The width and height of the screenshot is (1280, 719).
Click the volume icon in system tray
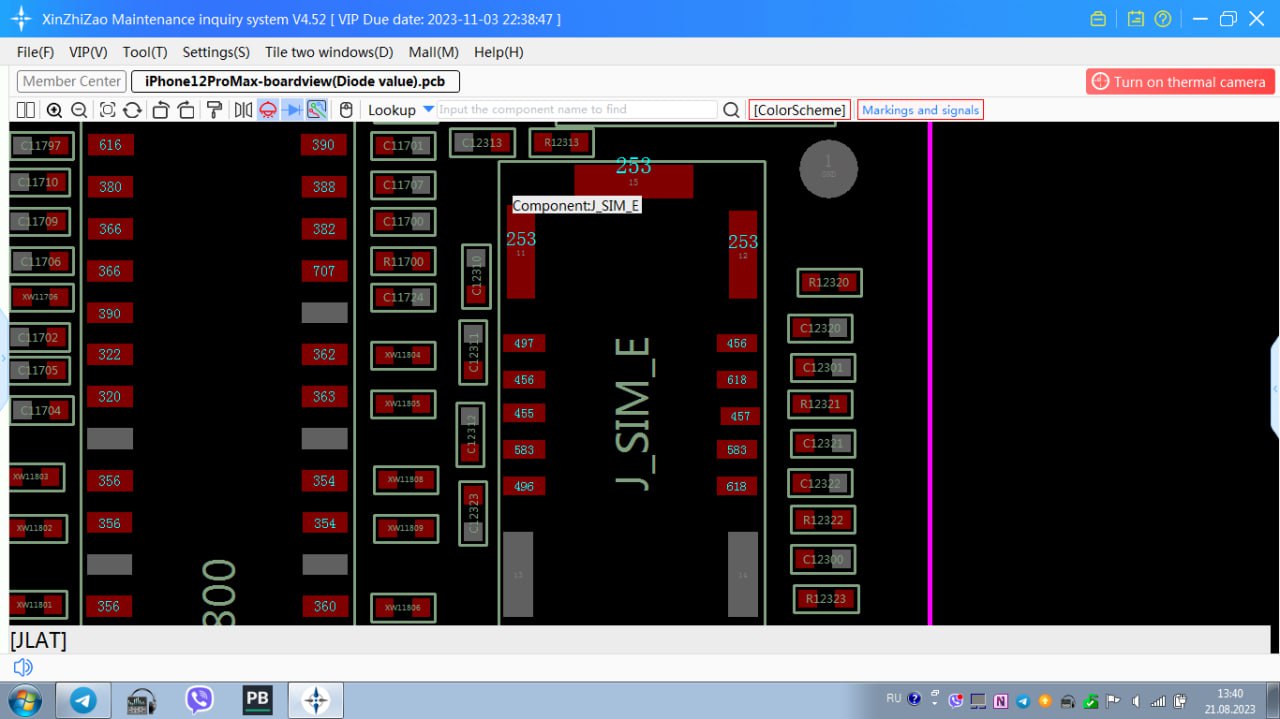(1135, 701)
